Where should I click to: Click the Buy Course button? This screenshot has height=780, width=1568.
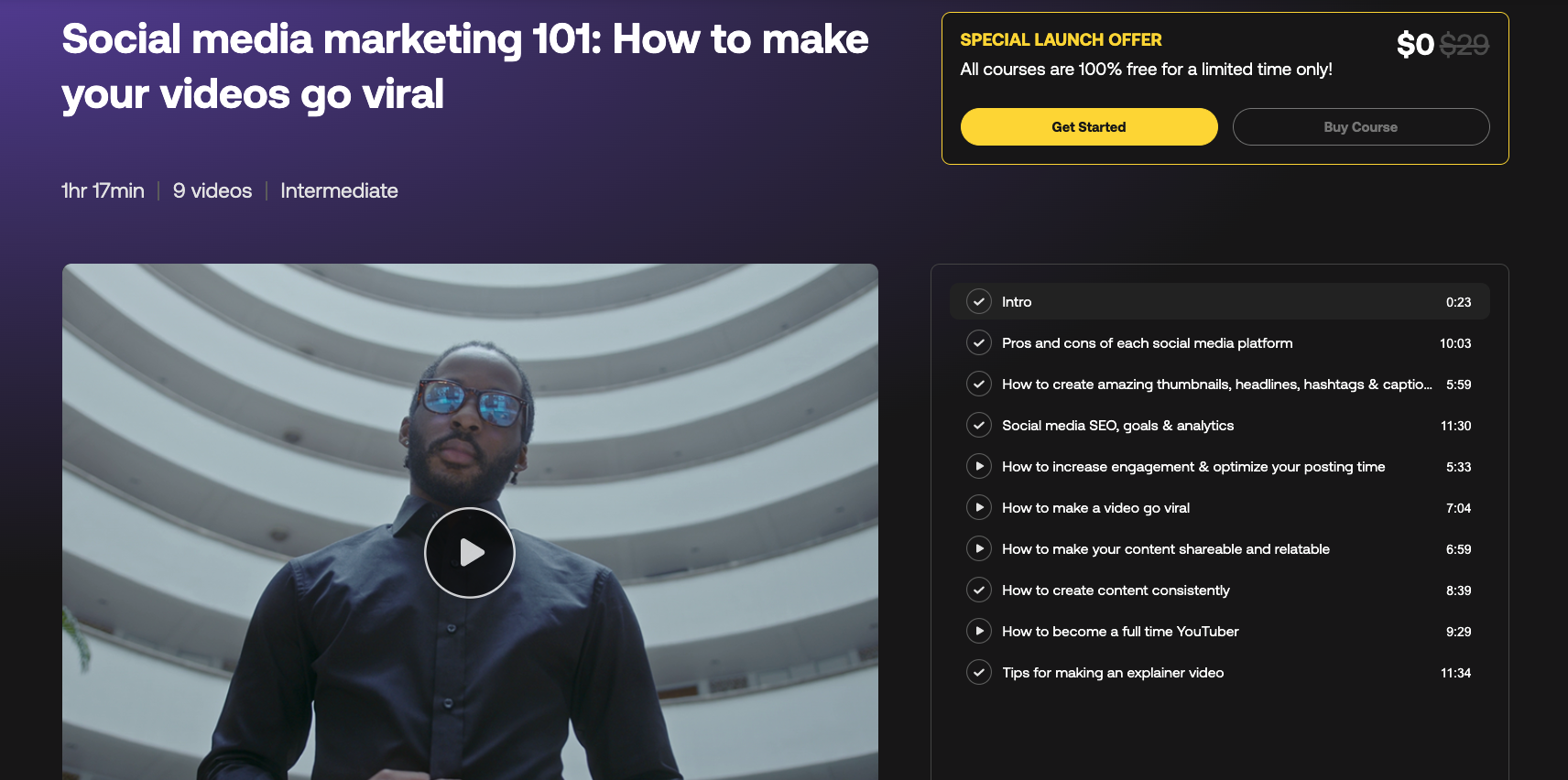[1361, 127]
